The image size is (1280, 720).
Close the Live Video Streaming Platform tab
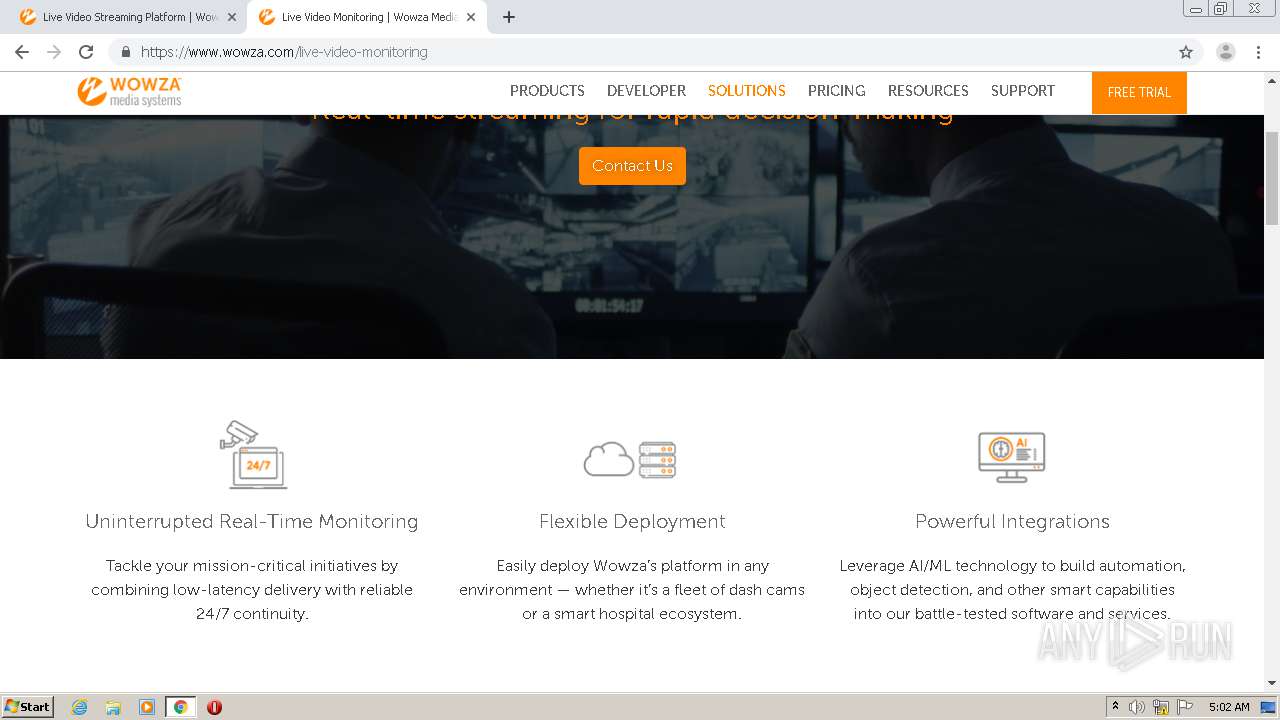tap(232, 17)
